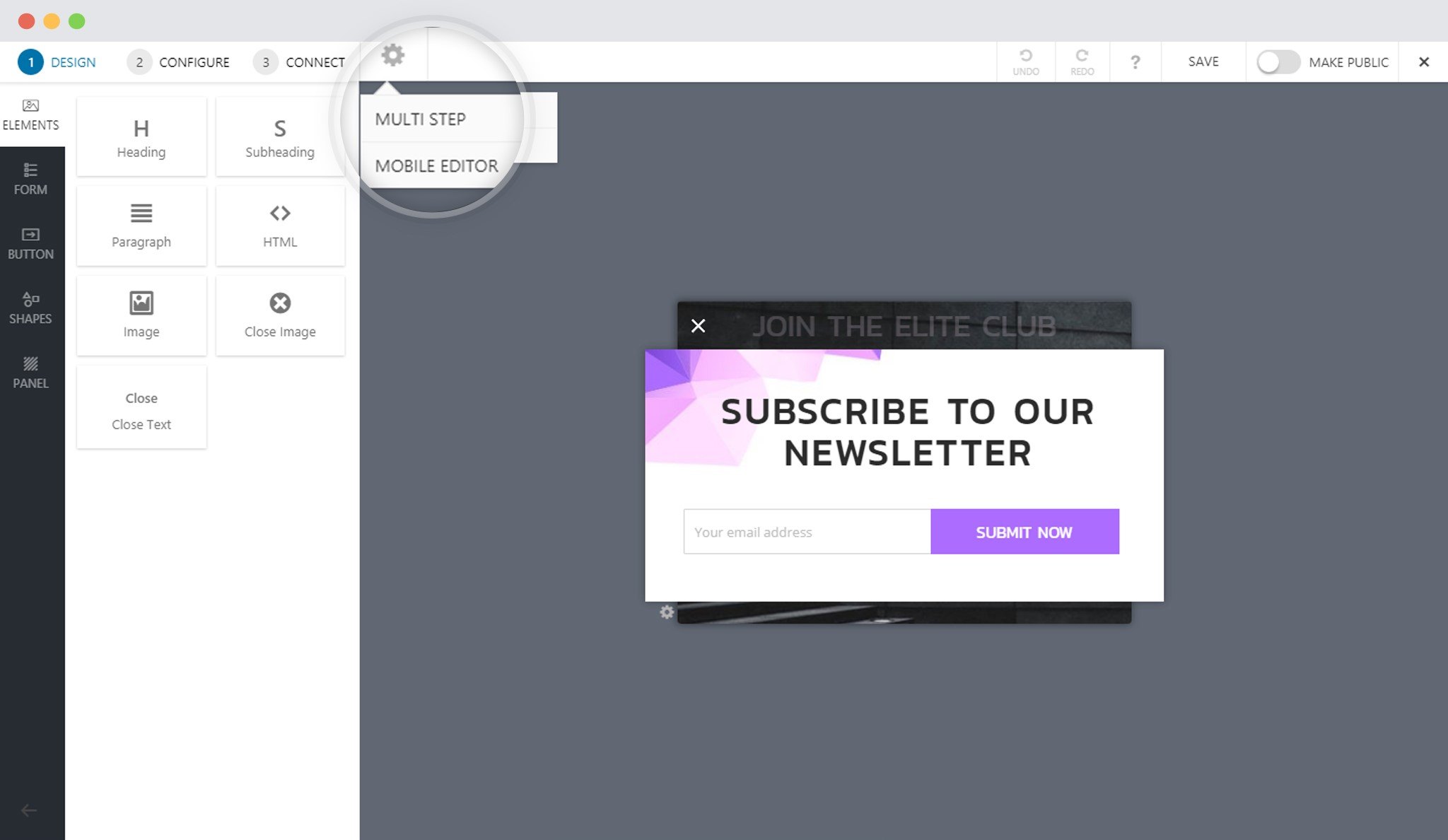Open the Panel sidebar section
Image resolution: width=1448 pixels, height=840 pixels.
click(x=31, y=373)
